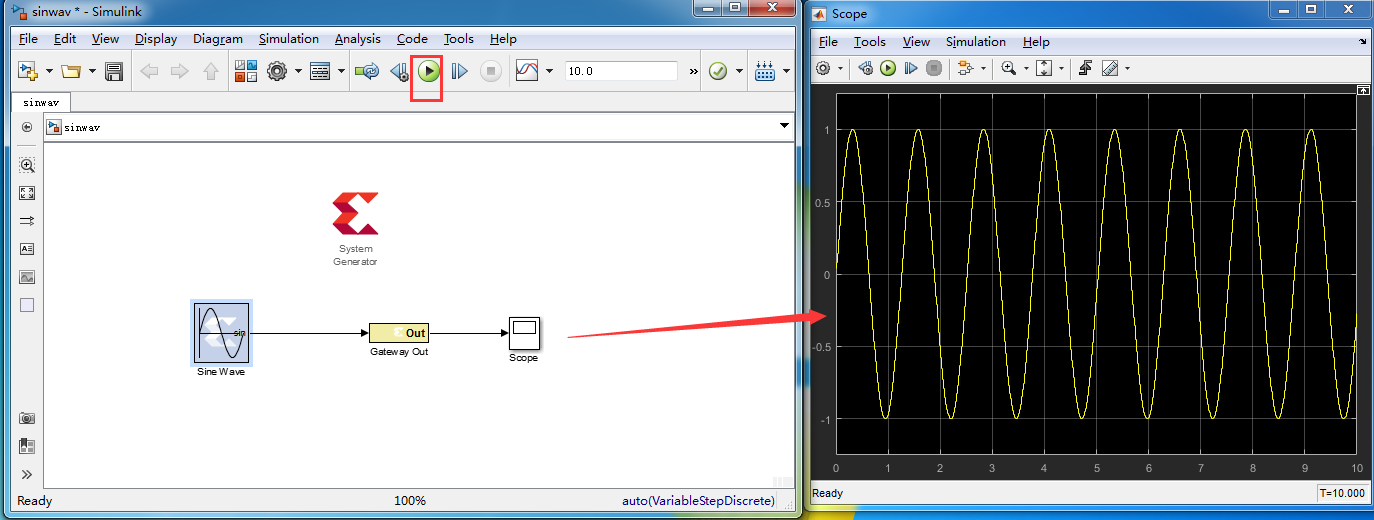Image resolution: width=1374 pixels, height=520 pixels.
Task: Open the Simulation menu in Simulink
Action: pyautogui.click(x=288, y=39)
